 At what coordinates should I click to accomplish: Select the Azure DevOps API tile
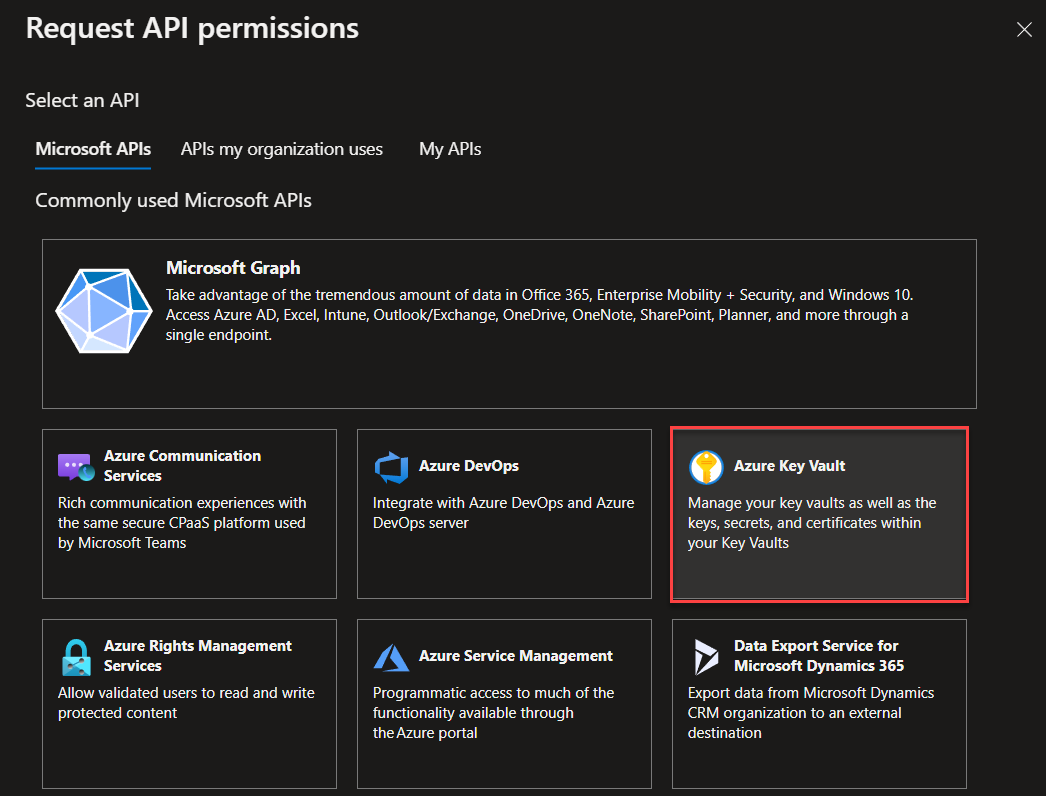(504, 513)
